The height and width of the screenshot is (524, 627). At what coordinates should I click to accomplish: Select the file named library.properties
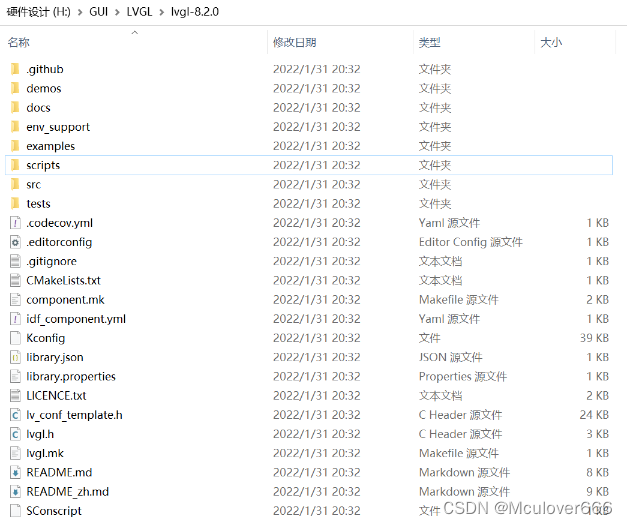tap(71, 376)
